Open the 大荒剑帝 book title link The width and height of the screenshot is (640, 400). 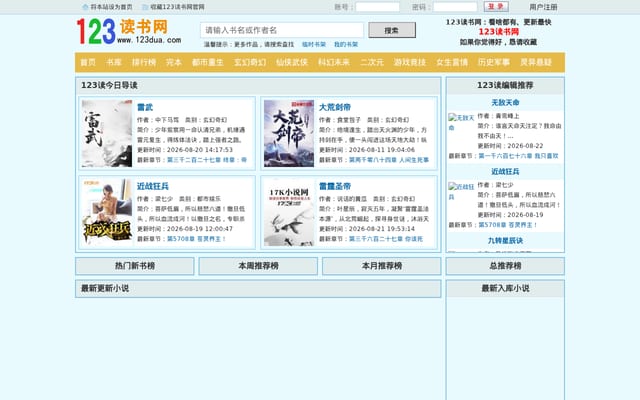[x=335, y=107]
